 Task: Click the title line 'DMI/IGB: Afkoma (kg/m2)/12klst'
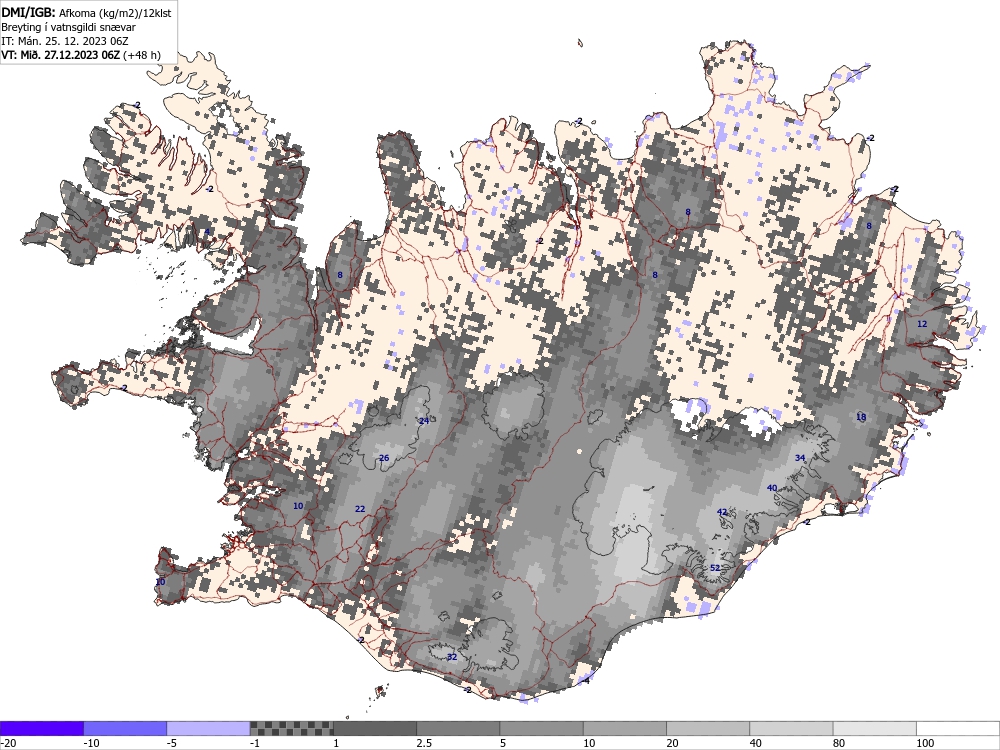coord(86,12)
